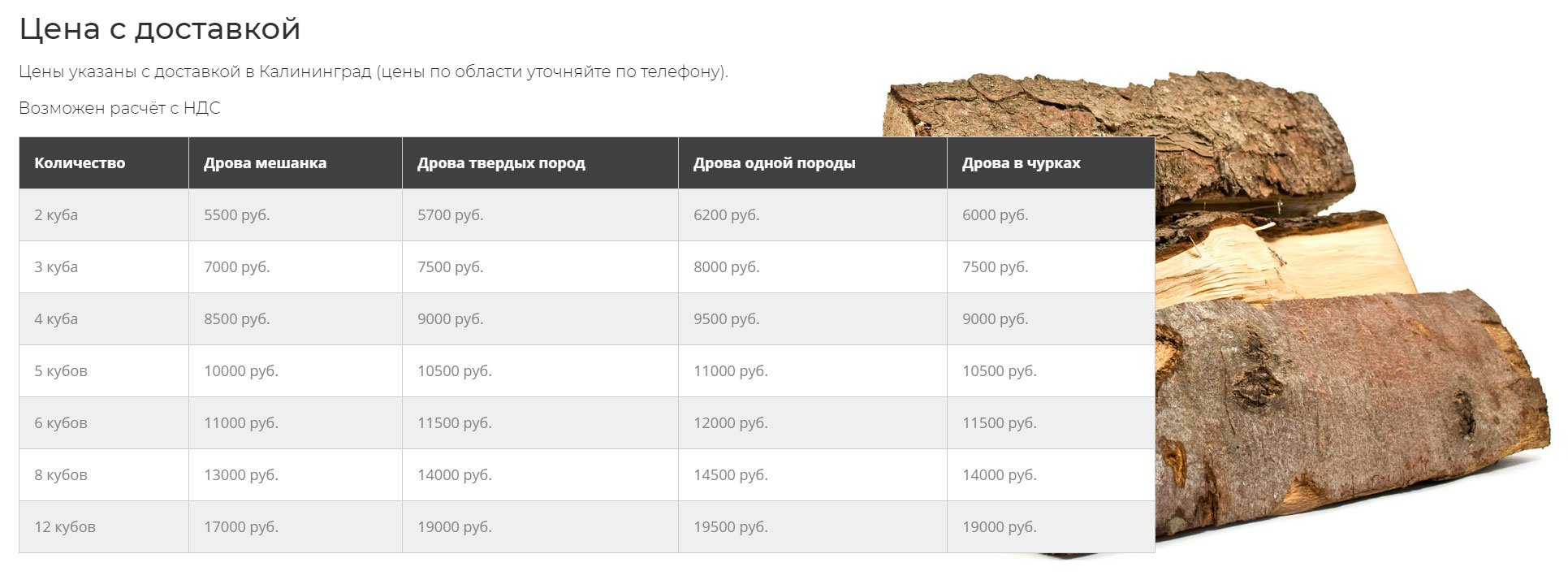Image resolution: width=1568 pixels, height=580 pixels.
Task: Select the 8500 руб. price cell
Action: (x=296, y=319)
